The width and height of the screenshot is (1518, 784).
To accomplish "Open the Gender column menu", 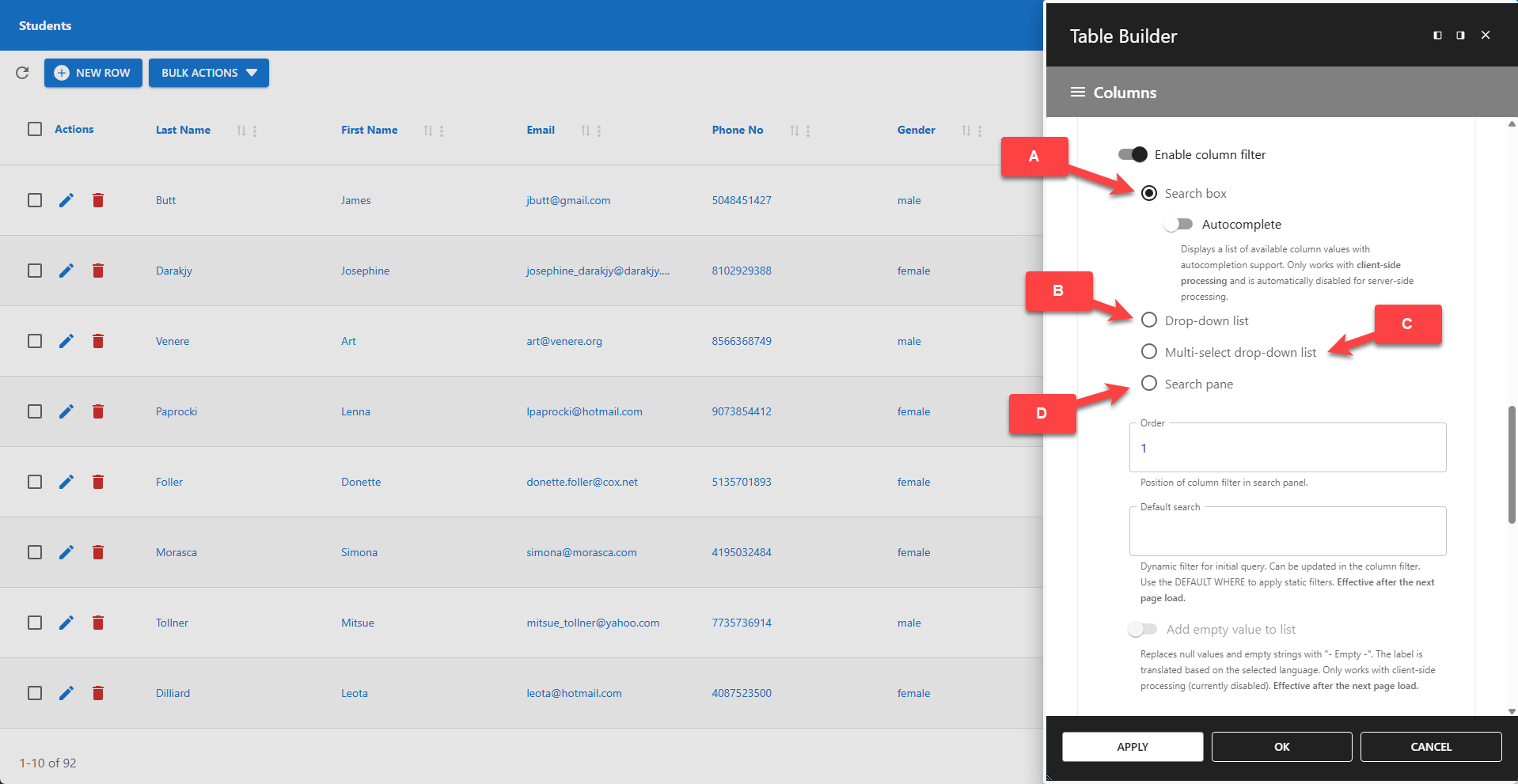I will click(981, 131).
